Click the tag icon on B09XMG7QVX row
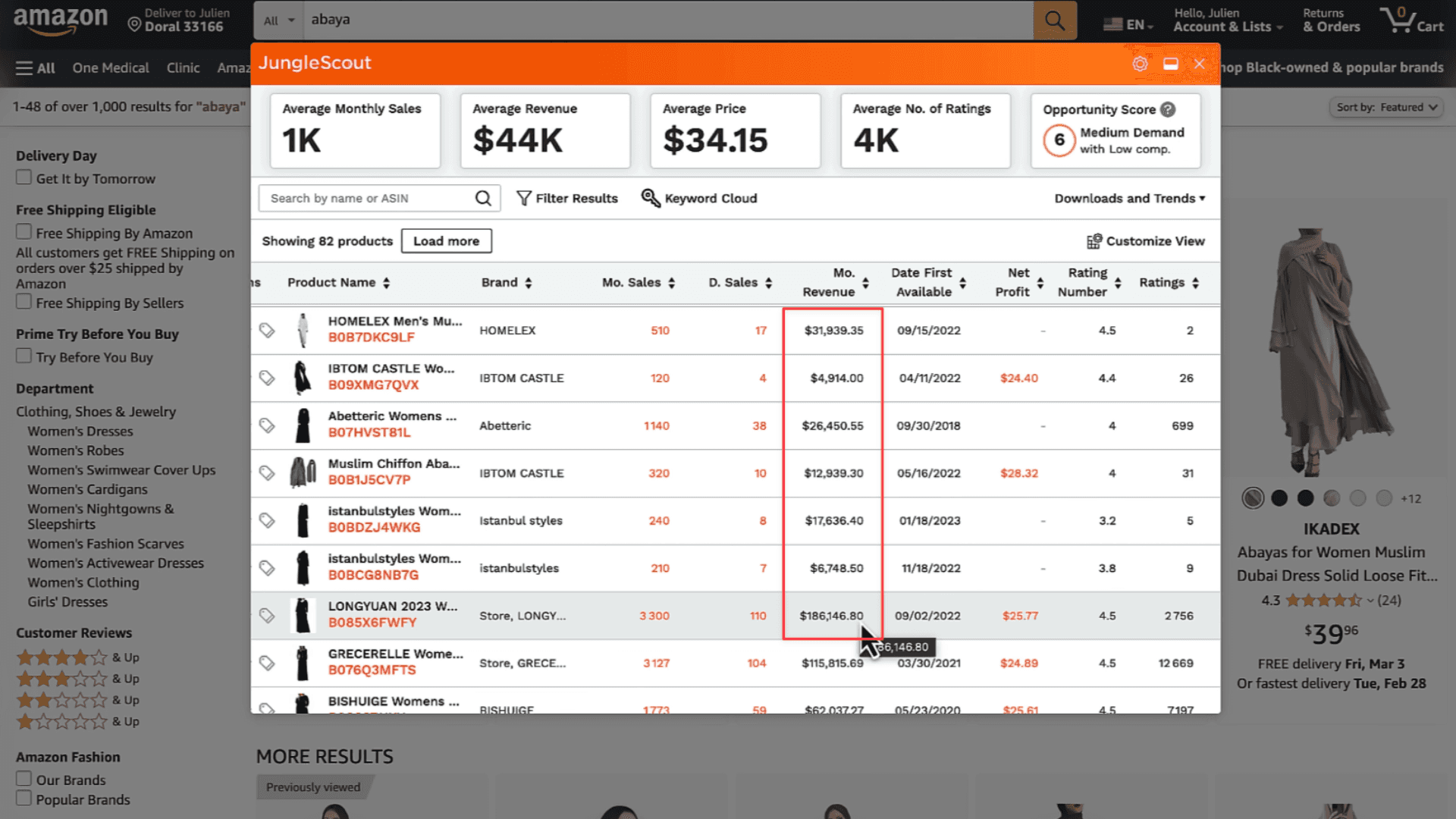Screen dimensions: 1456x819 [x=267, y=378]
